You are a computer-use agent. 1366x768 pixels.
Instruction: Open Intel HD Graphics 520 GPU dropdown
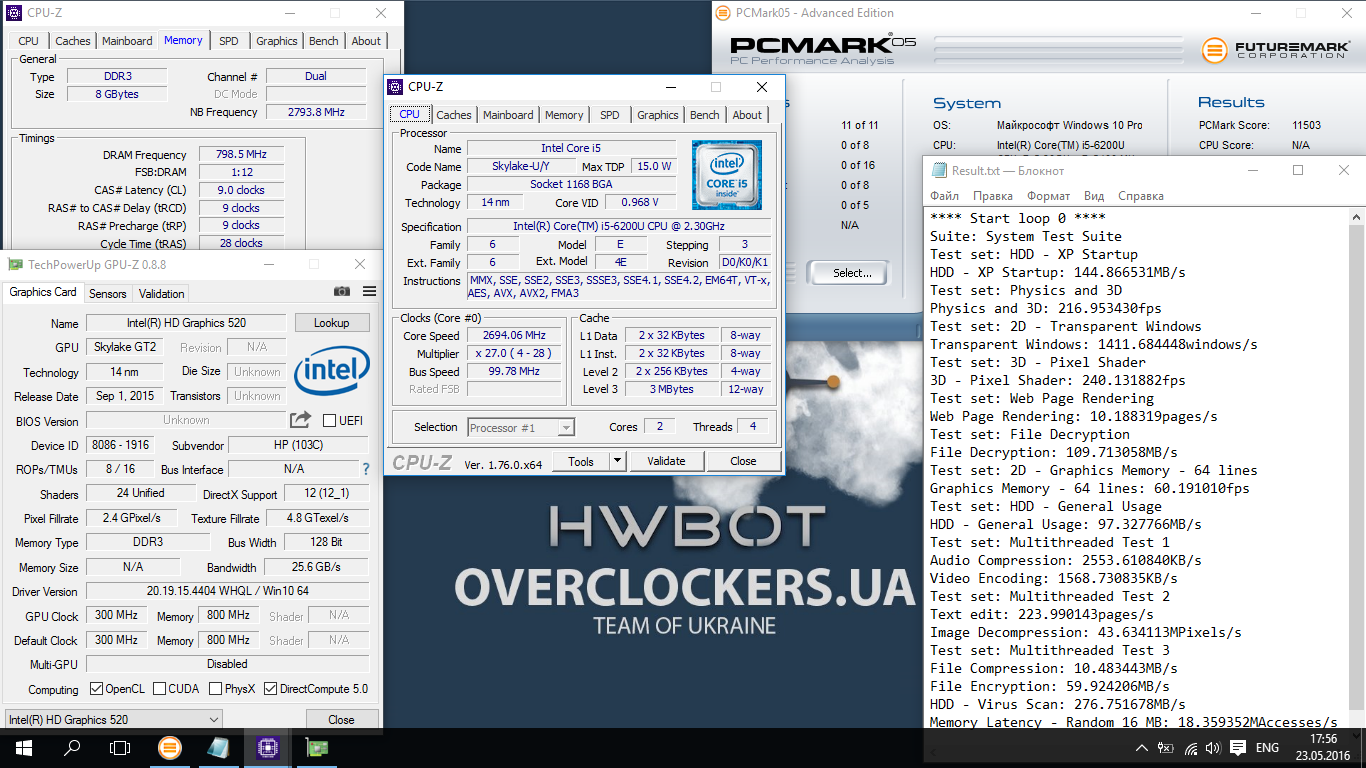tap(113, 719)
